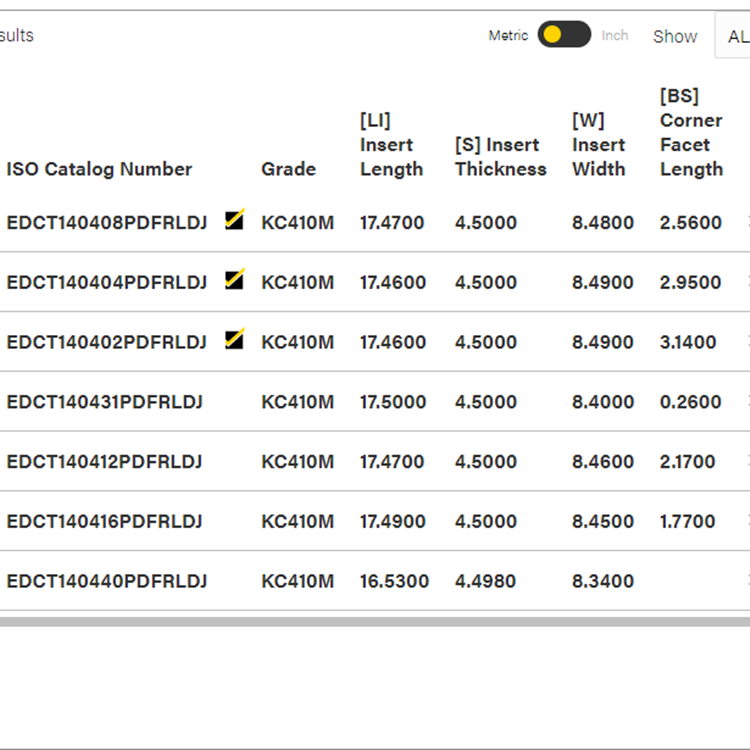Sort by [S] Insert Thickness column
The height and width of the screenshot is (750, 750).
pyautogui.click(x=500, y=157)
